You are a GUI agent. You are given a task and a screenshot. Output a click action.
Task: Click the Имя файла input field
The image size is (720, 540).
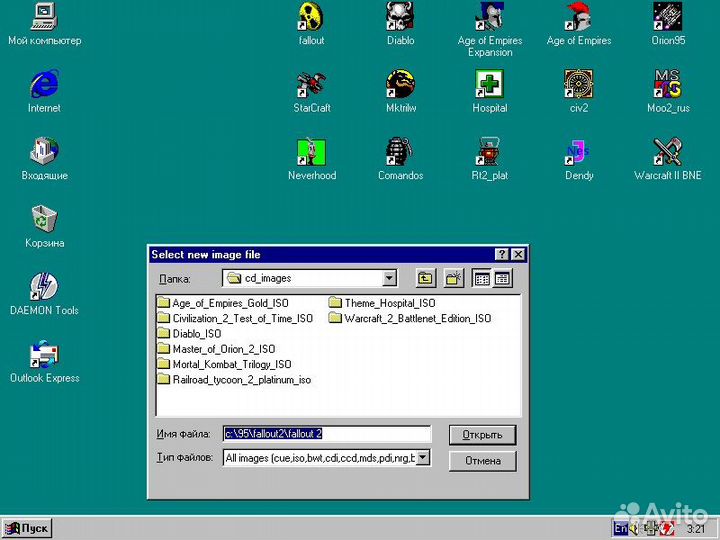[x=327, y=433]
